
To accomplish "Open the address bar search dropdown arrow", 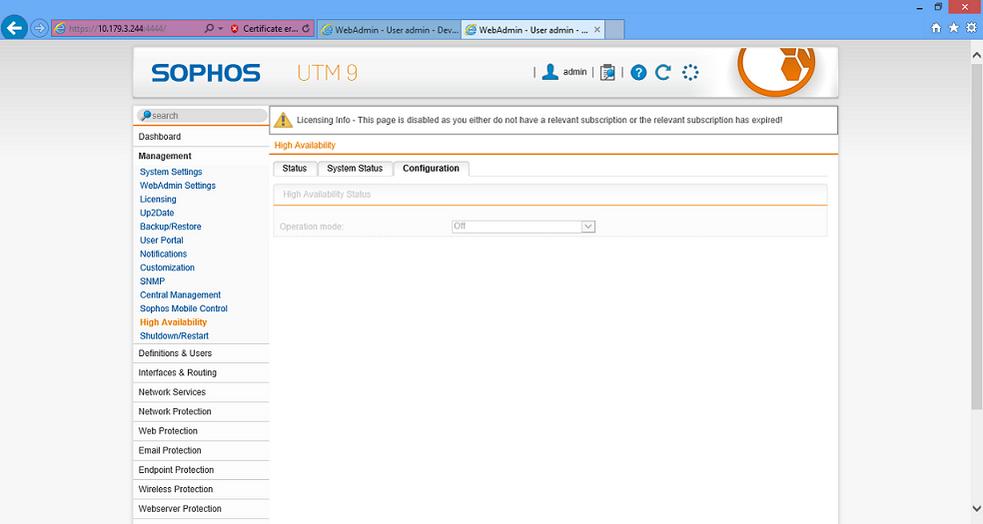I will coord(220,29).
